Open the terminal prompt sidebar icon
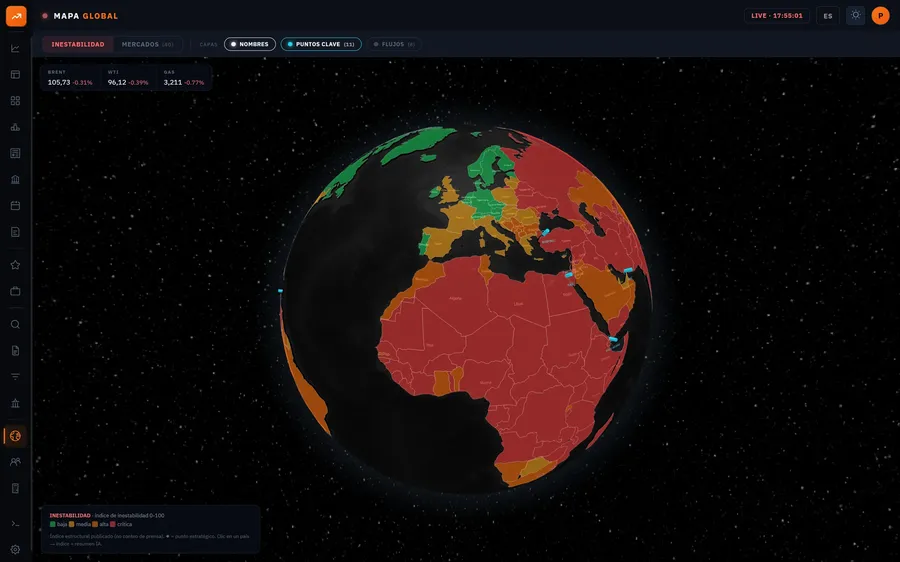The height and width of the screenshot is (562, 900). point(15,524)
